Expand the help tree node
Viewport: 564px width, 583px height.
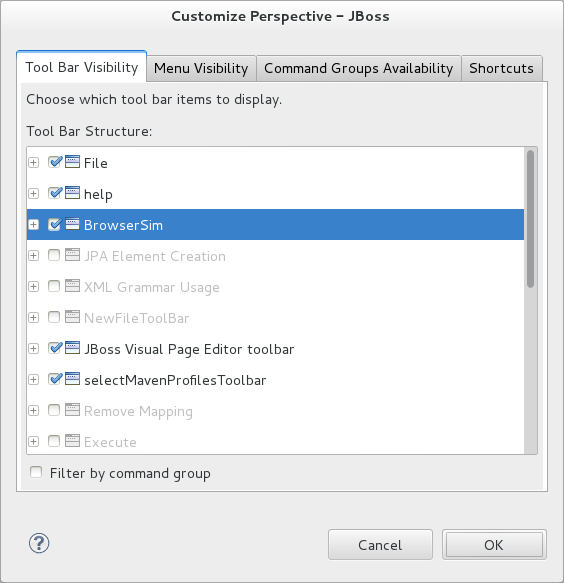[33, 193]
